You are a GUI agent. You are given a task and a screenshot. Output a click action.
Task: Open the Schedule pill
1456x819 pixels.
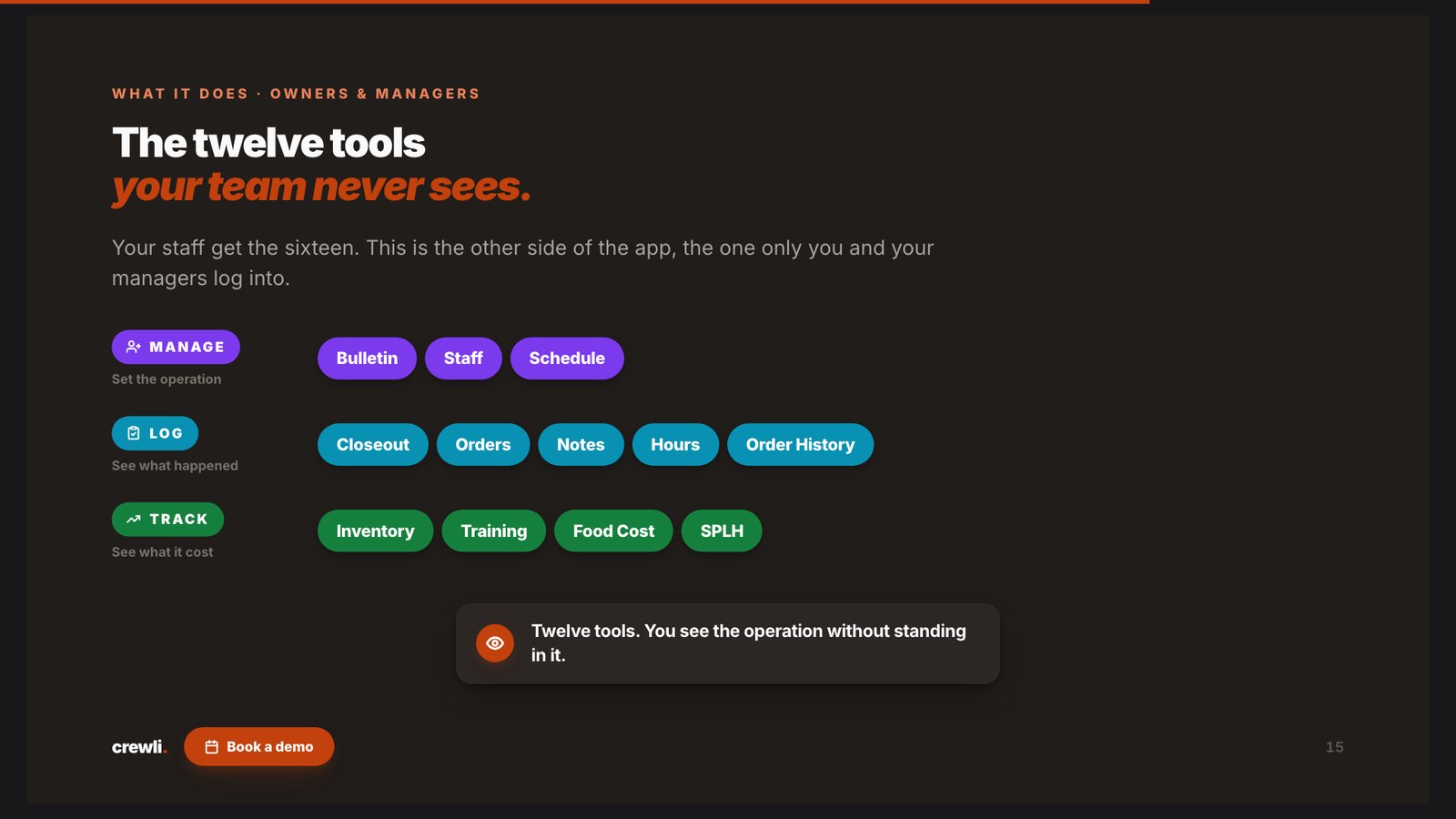coord(567,359)
